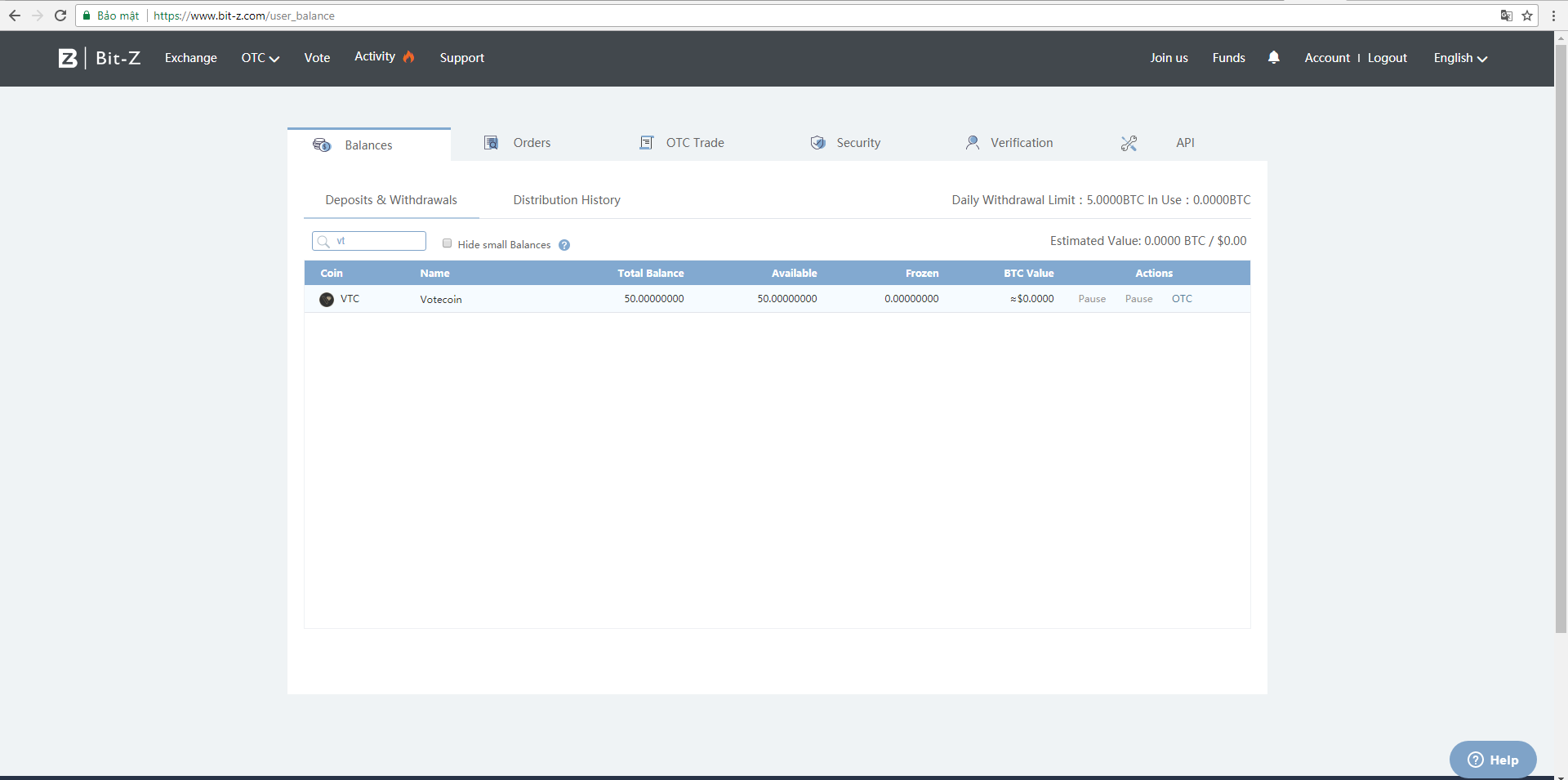Viewport: 1568px width, 780px height.
Task: Expand the OTC dropdown menu
Action: [260, 58]
